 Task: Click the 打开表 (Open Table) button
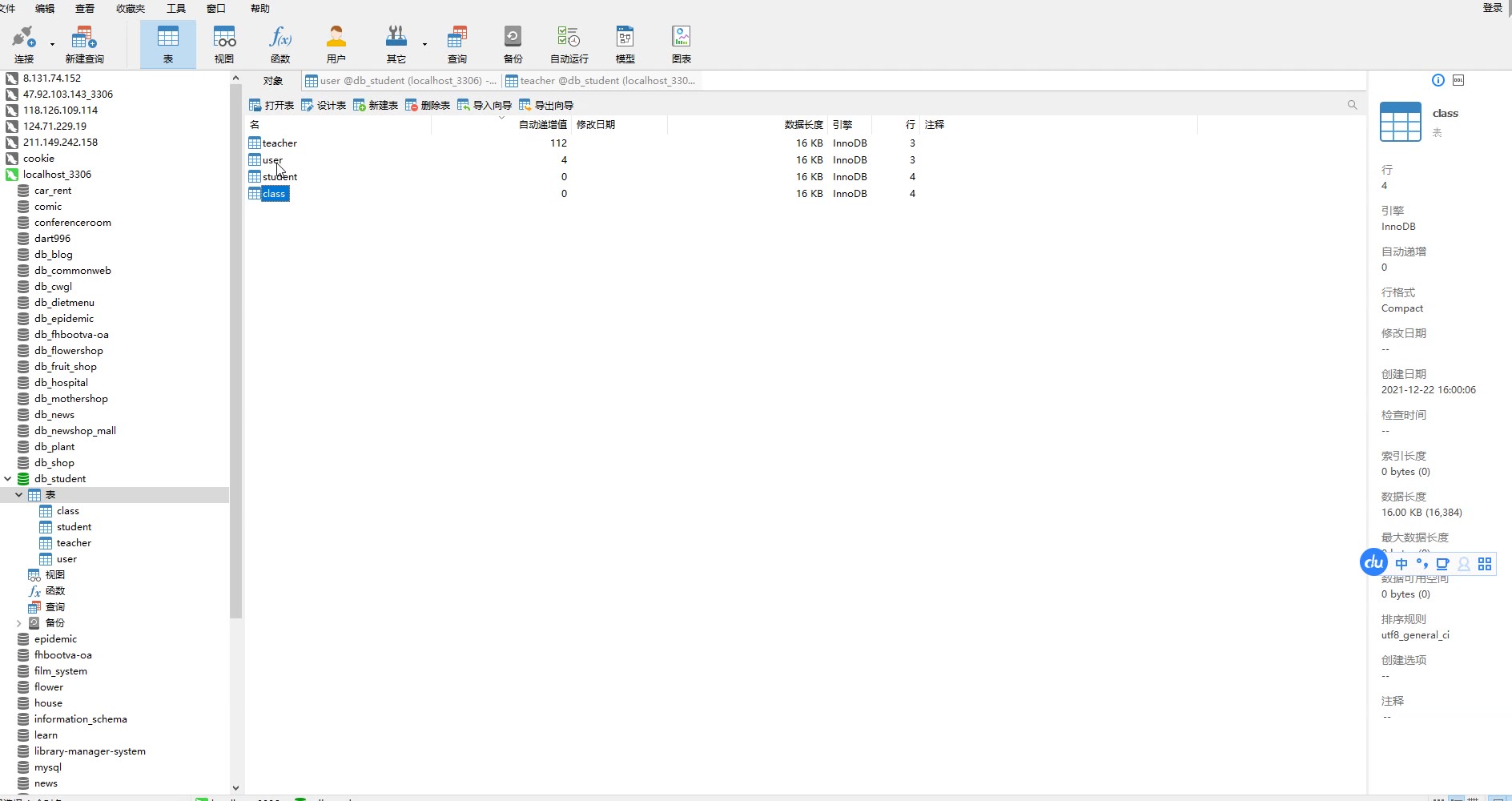(x=271, y=105)
